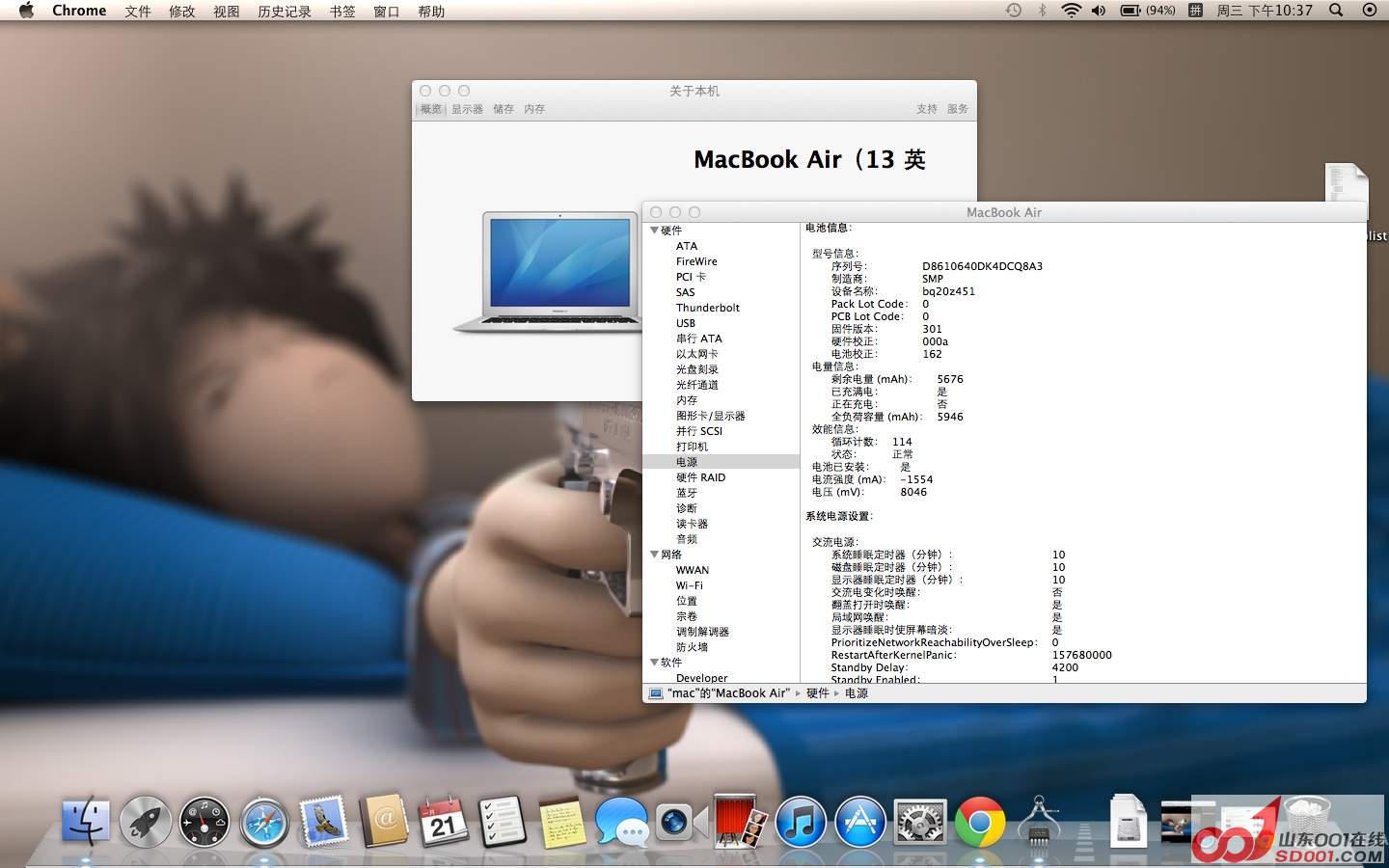The height and width of the screenshot is (868, 1389).
Task: Click the device name value bq20z451
Action: [948, 291]
